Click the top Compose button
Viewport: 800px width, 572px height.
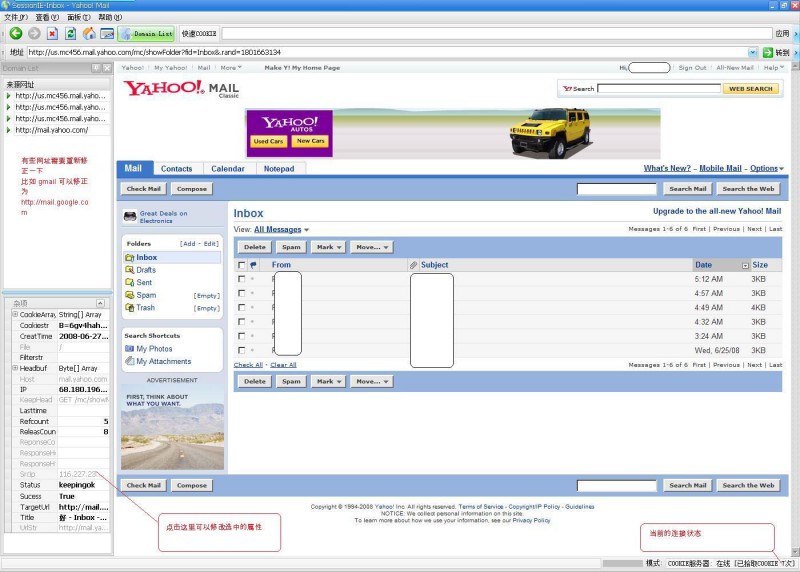point(192,189)
